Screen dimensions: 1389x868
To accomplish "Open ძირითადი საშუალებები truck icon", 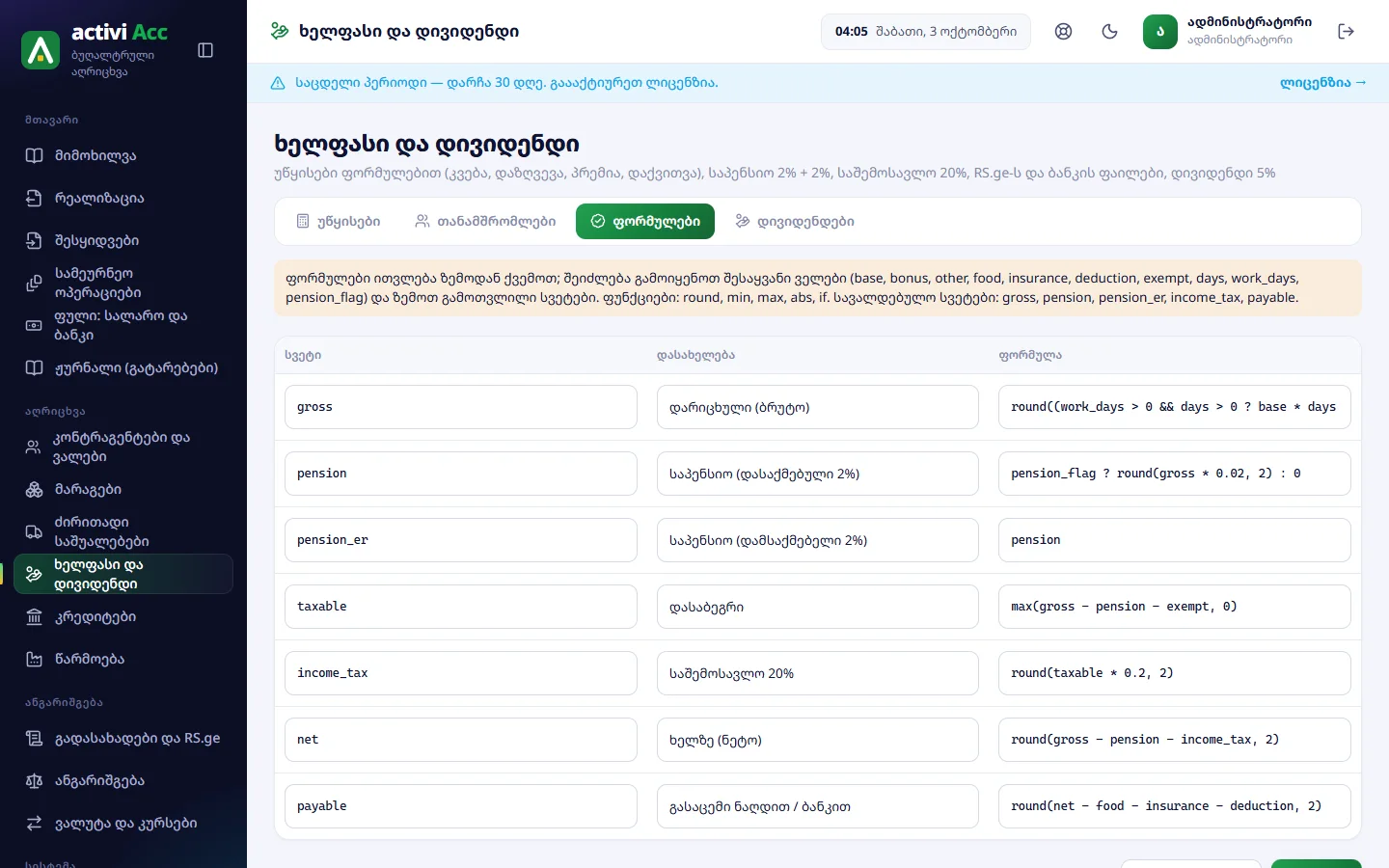I will [x=34, y=531].
